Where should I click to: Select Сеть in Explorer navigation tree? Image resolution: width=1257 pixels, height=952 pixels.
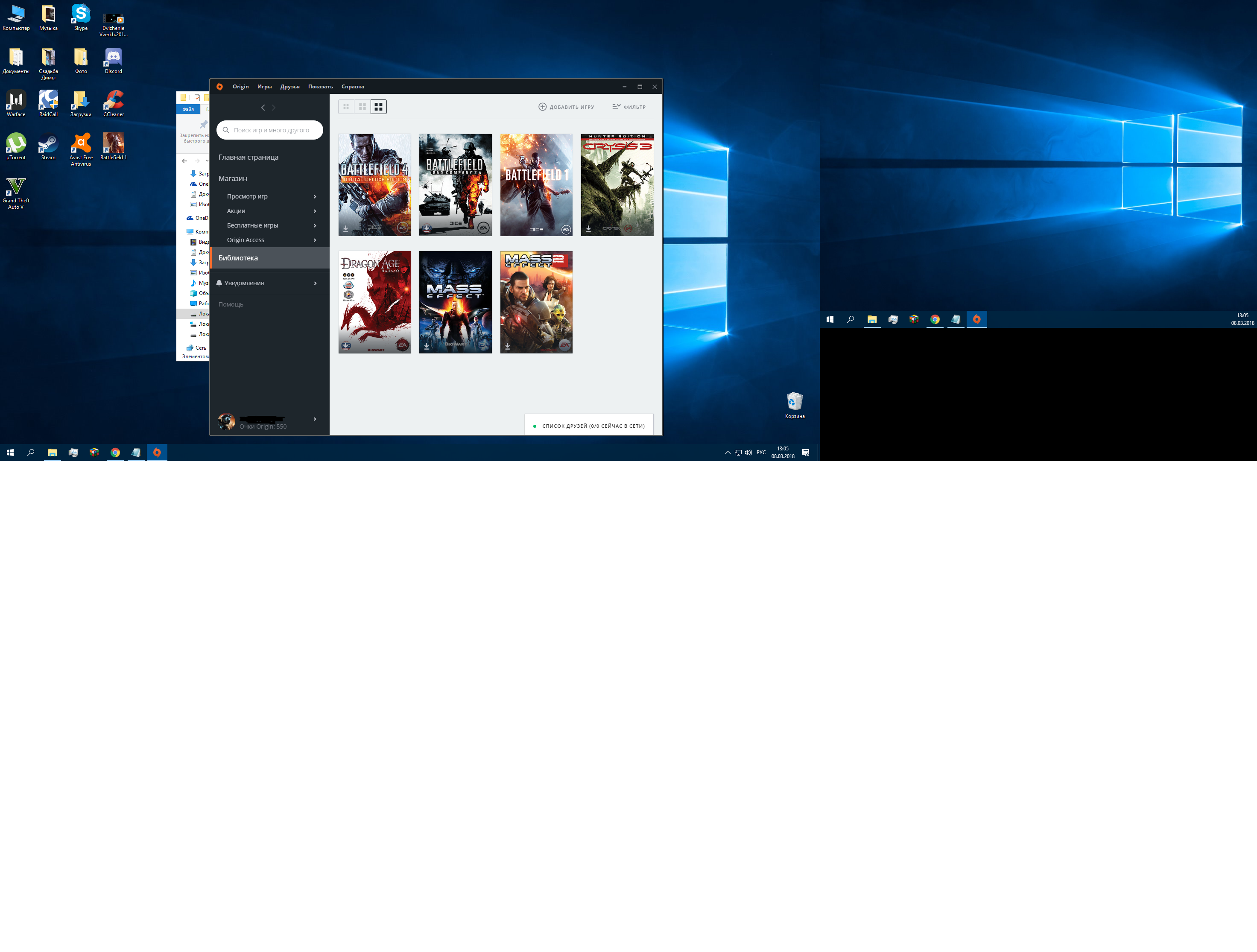196,348
